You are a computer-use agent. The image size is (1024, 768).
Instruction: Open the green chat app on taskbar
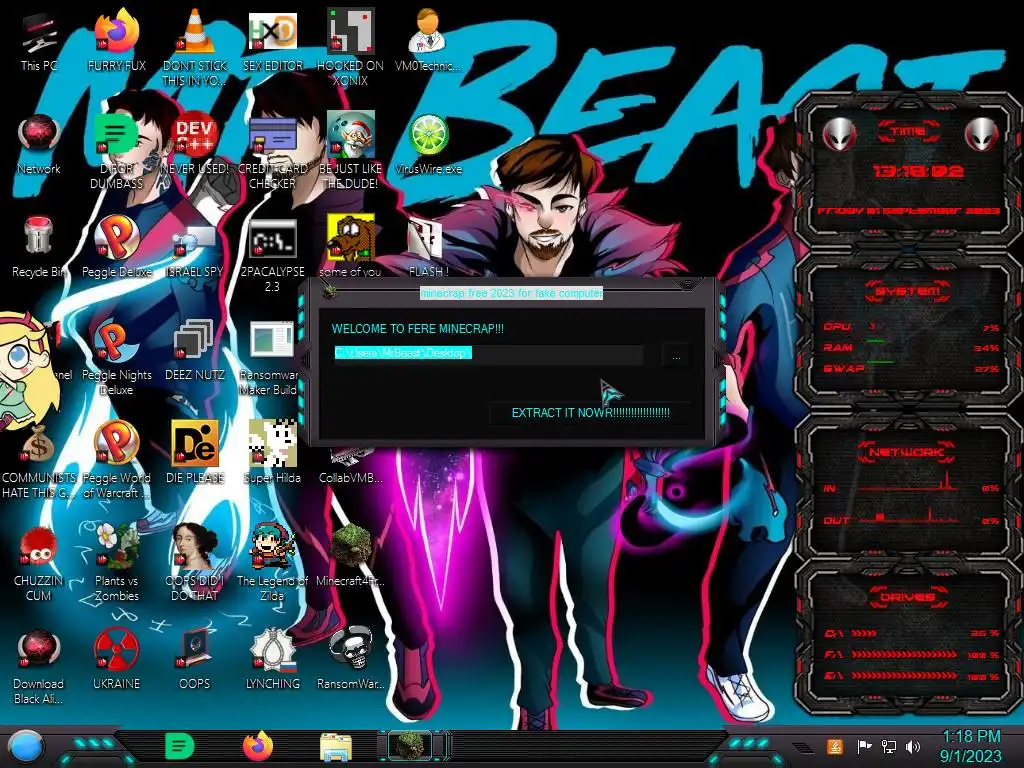(179, 746)
